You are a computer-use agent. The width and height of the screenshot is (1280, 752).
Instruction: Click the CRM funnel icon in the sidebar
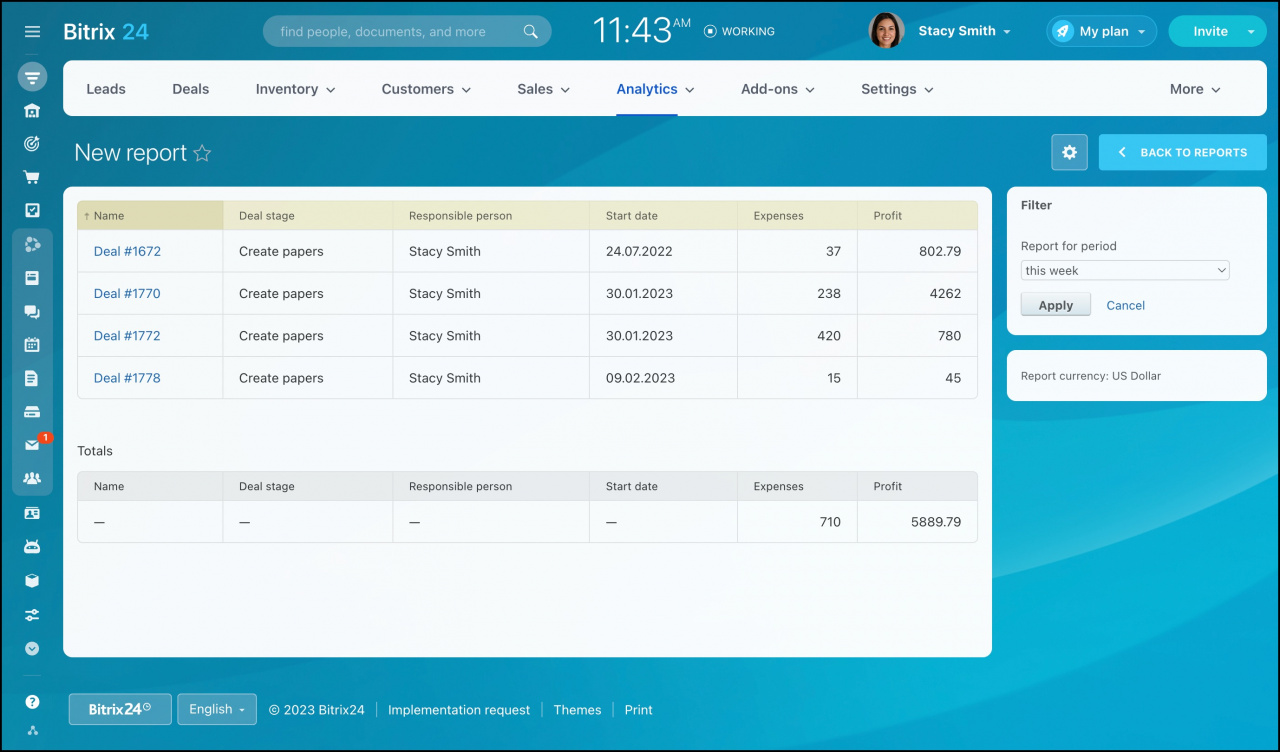(x=32, y=77)
